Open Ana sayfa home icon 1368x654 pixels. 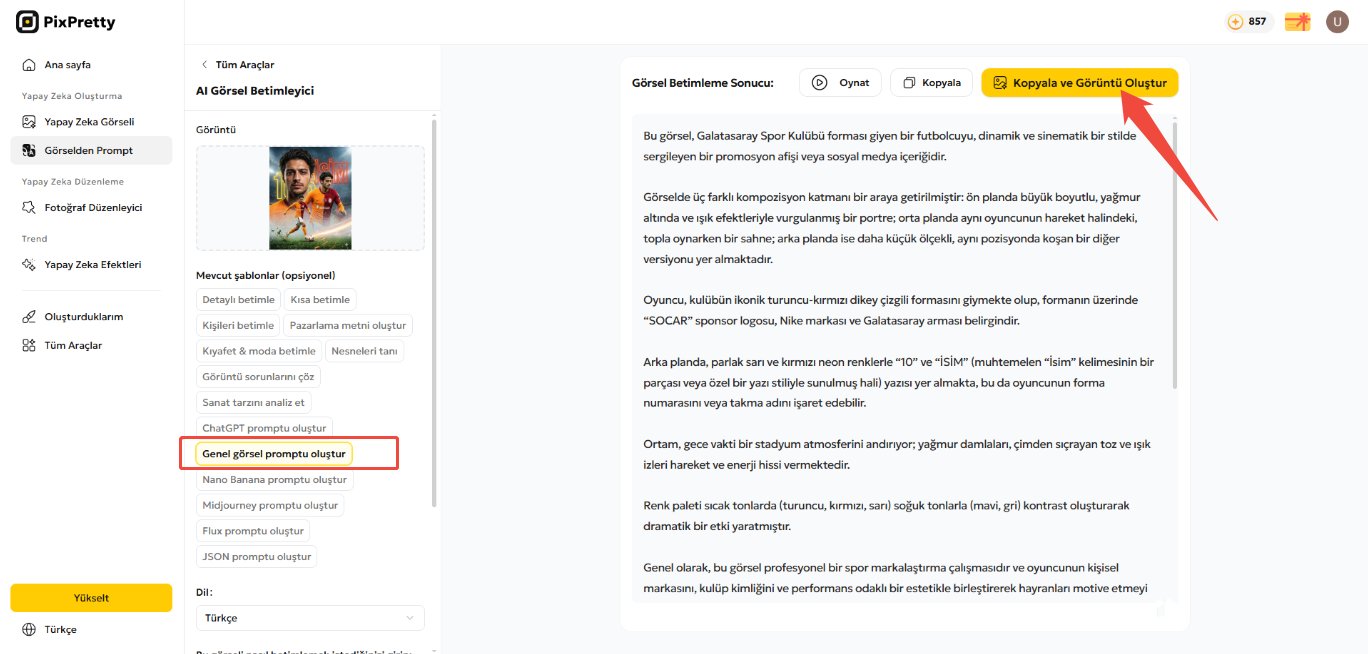point(29,65)
